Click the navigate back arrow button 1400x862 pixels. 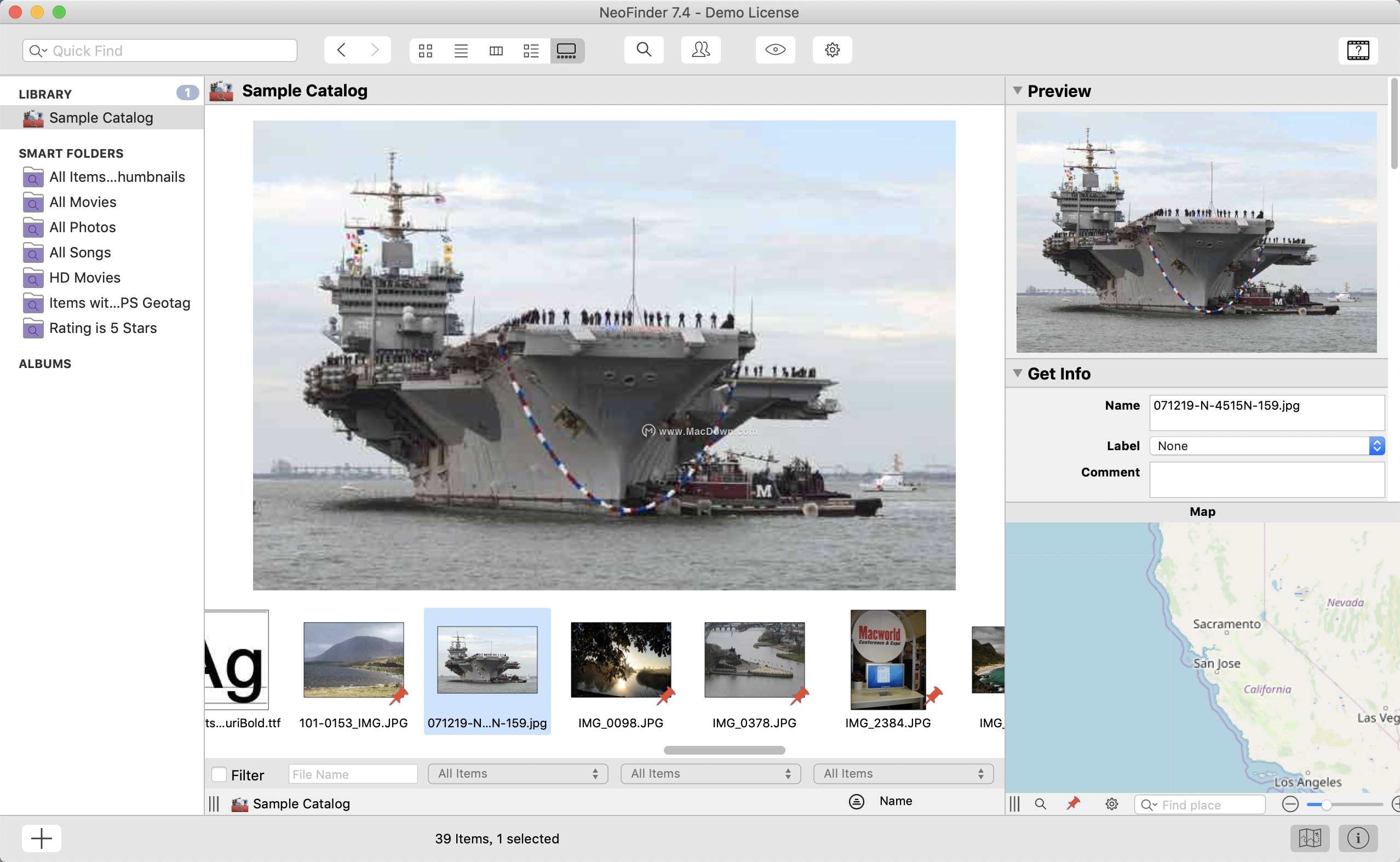pos(341,50)
